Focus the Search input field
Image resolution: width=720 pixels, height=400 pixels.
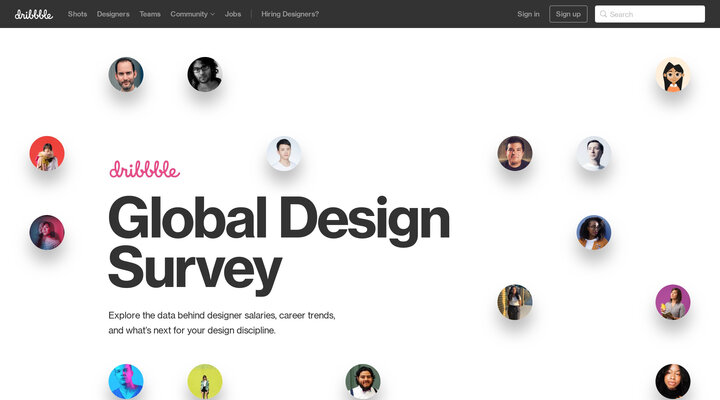[x=650, y=14]
